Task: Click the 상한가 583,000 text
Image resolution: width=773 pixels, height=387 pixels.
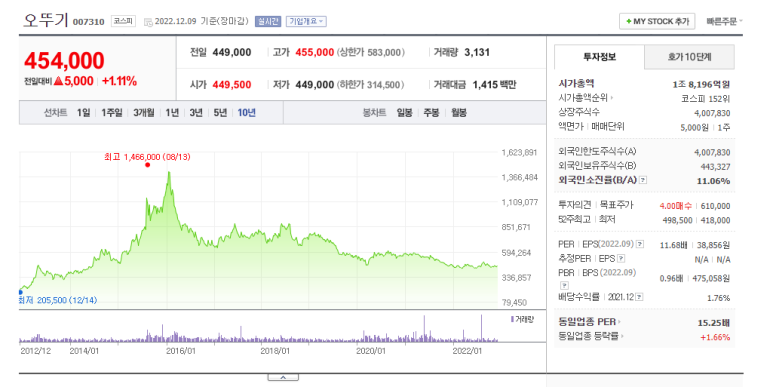Action: pyautogui.click(x=370, y=52)
